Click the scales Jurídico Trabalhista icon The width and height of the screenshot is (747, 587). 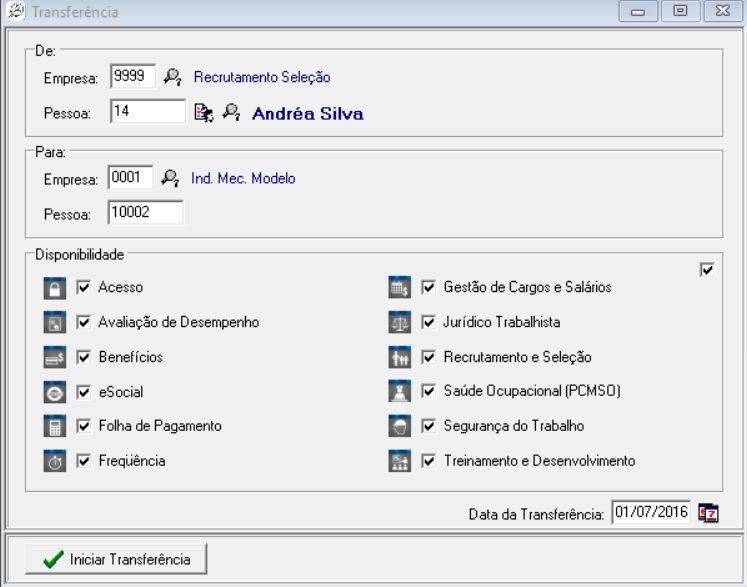pos(400,323)
